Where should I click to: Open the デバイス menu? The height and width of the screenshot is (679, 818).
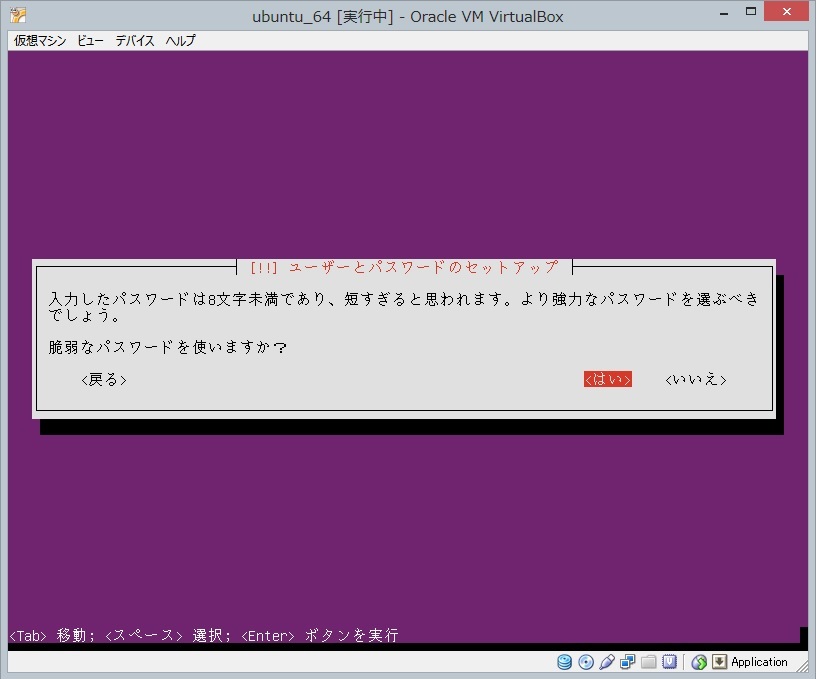[x=135, y=41]
